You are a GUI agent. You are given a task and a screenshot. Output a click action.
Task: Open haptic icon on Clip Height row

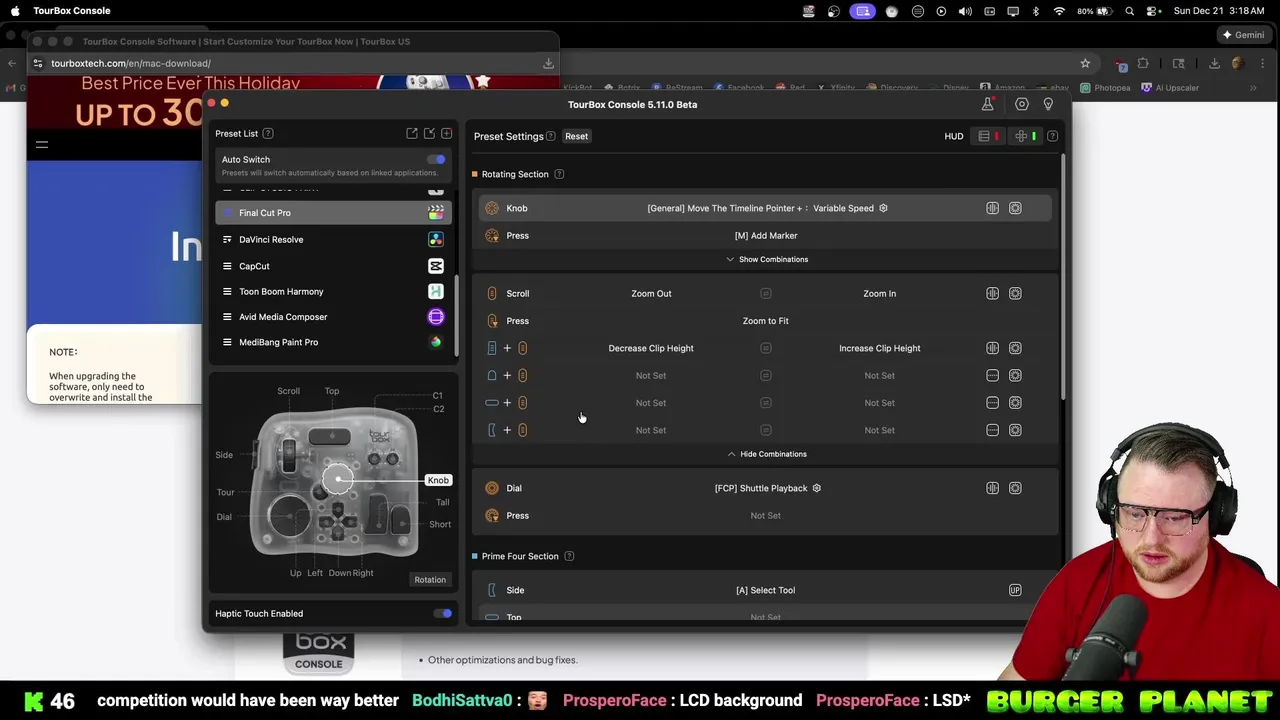pos(992,348)
